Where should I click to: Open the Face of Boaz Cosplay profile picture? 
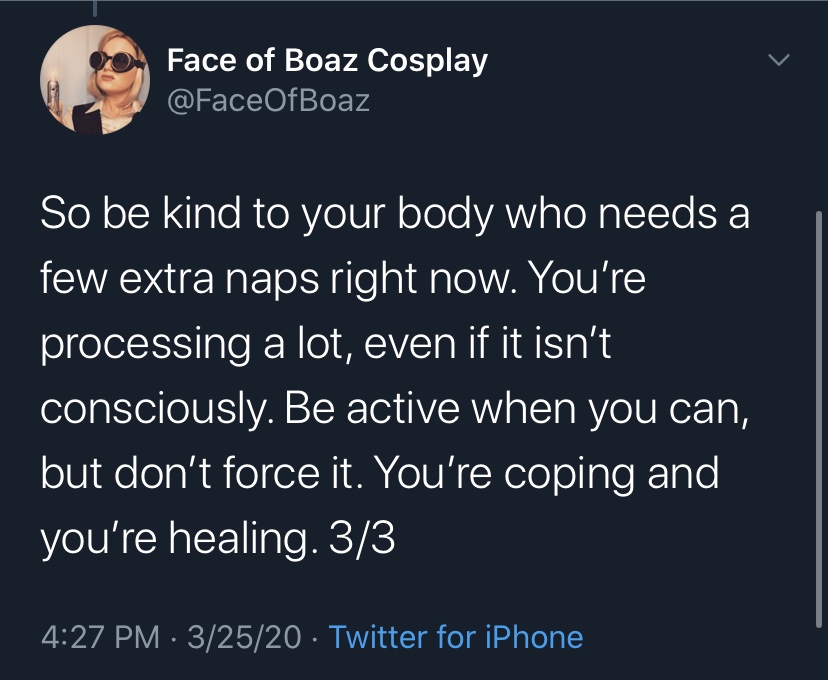click(95, 80)
